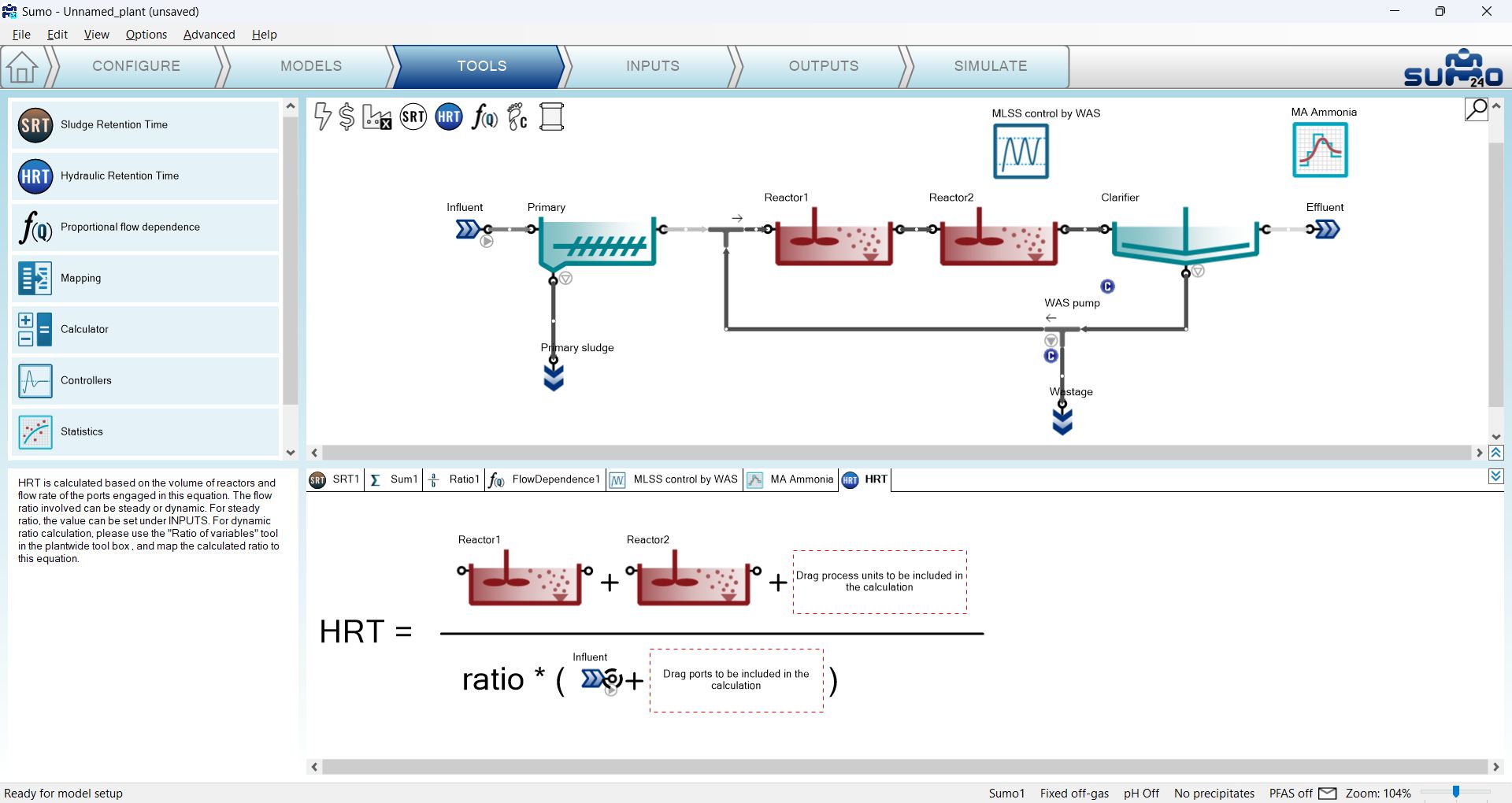Screen dimensions: 1512x803
Task: Open the Options menu
Action: pyautogui.click(x=146, y=35)
